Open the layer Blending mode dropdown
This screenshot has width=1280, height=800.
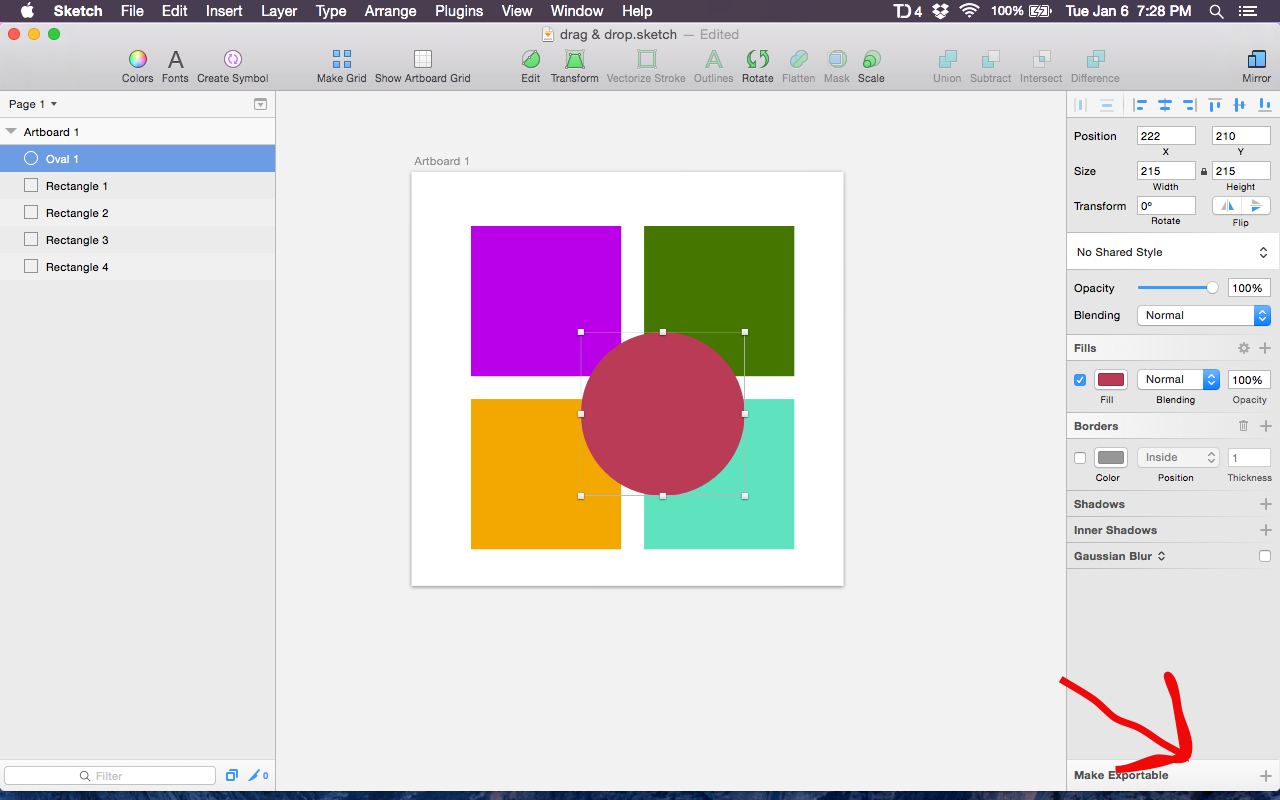pyautogui.click(x=1204, y=315)
